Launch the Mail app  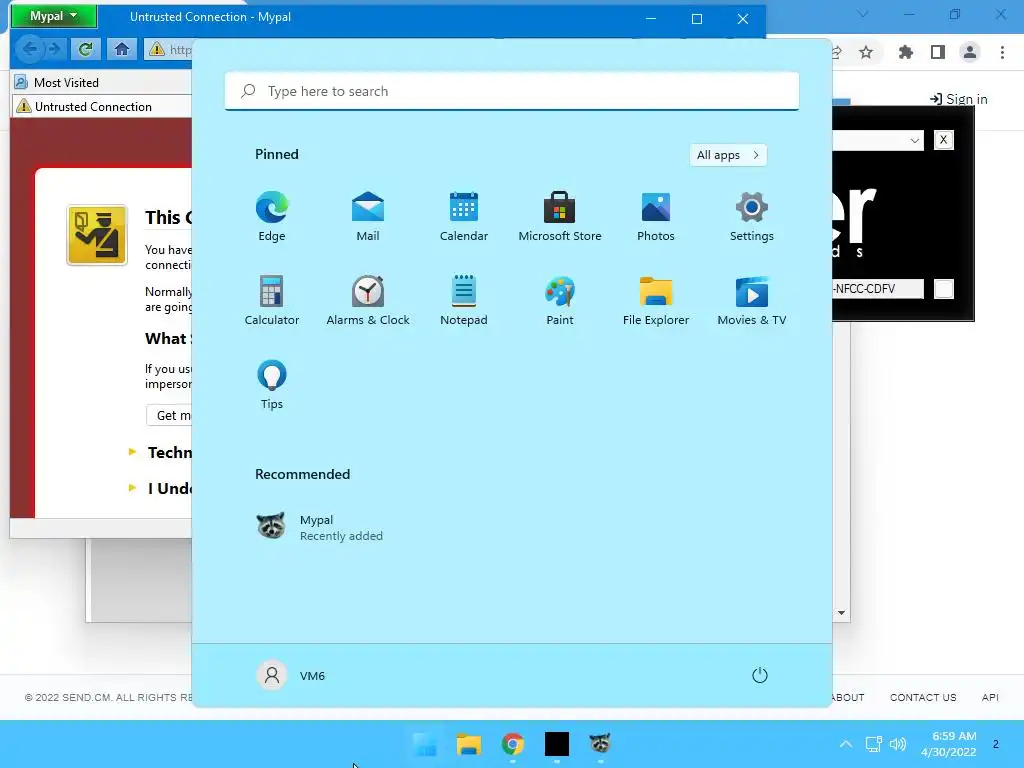[x=368, y=216]
